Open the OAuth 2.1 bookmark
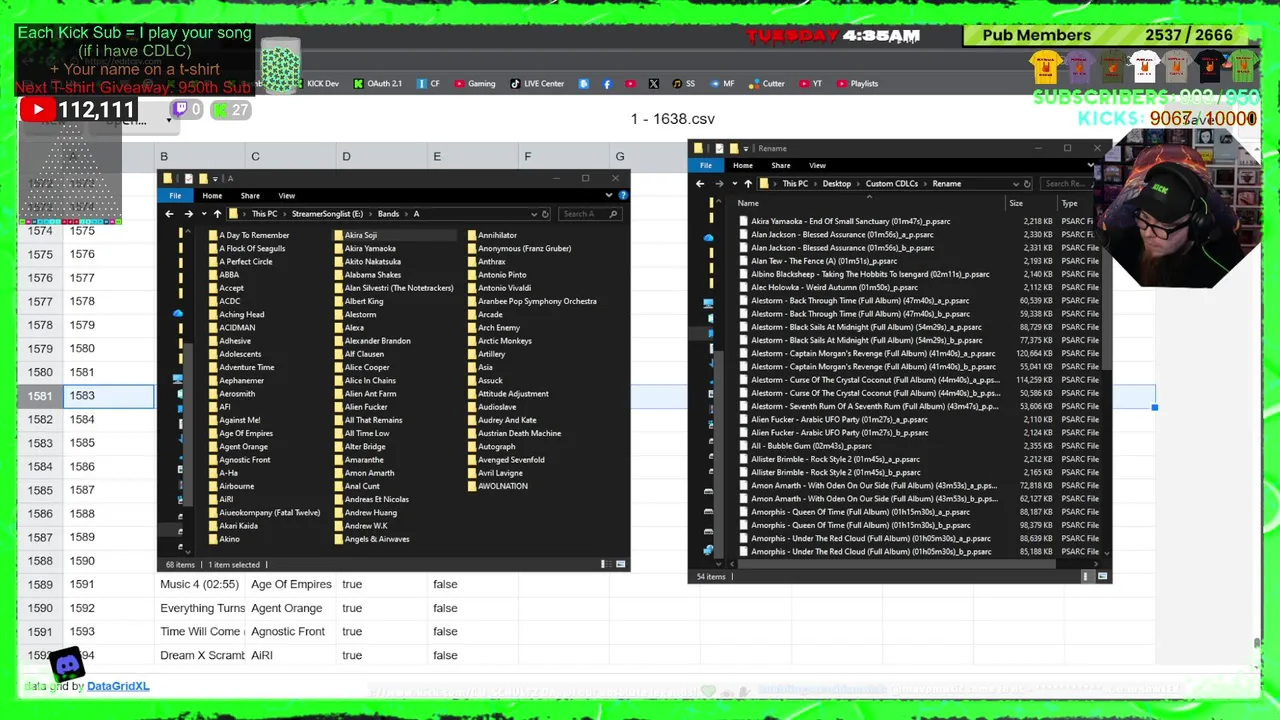Viewport: 1280px width, 720px height. (x=378, y=84)
